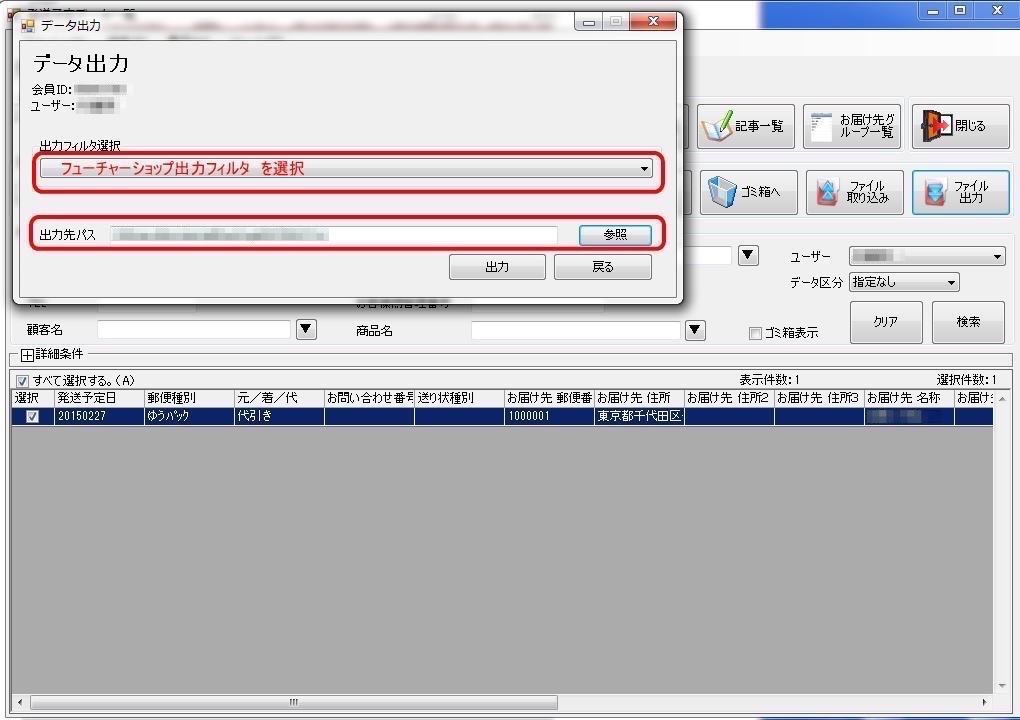Open the ユーザー dropdown in main window

[927, 256]
